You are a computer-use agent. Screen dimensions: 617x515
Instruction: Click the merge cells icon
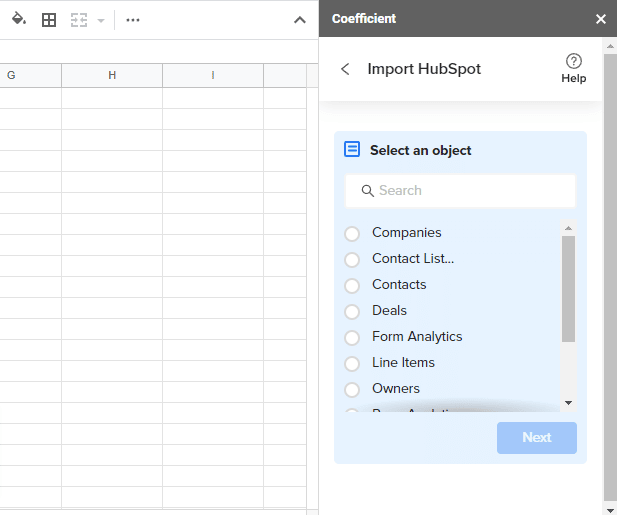(x=79, y=20)
